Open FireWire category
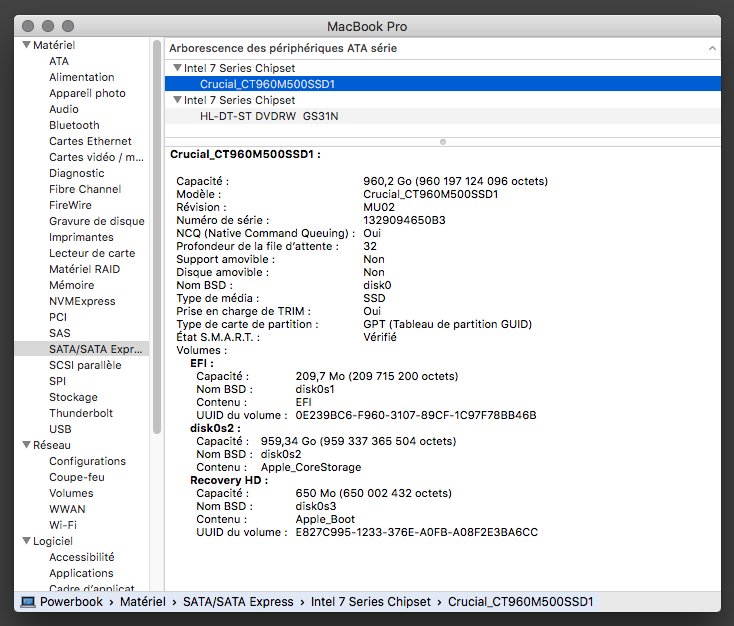 tap(70, 205)
